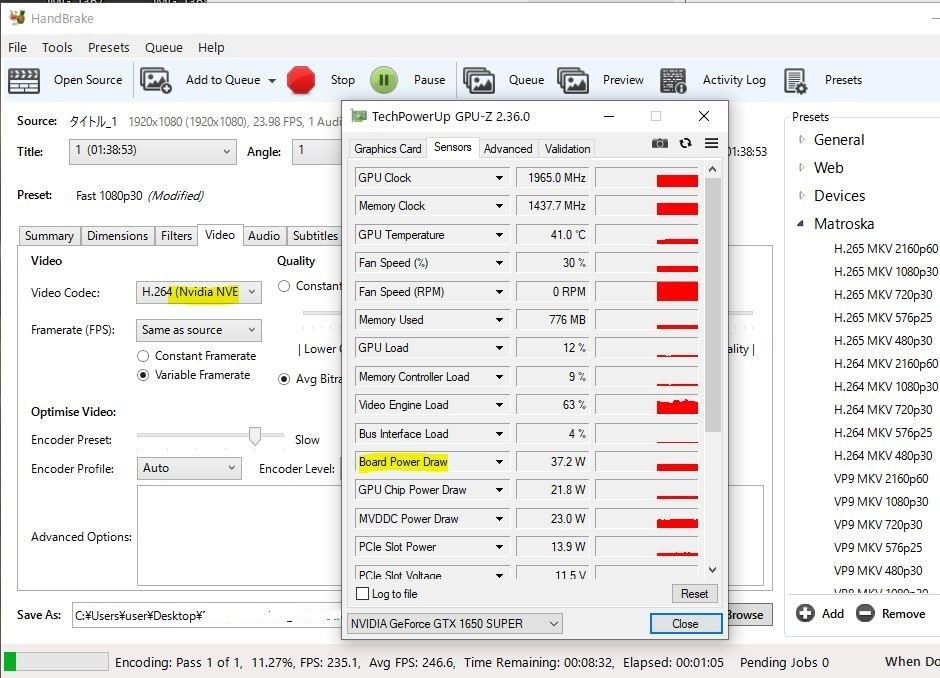Screen dimensions: 940x678
Task: Click the GPU-Z scroll up arrow
Action: coord(713,170)
